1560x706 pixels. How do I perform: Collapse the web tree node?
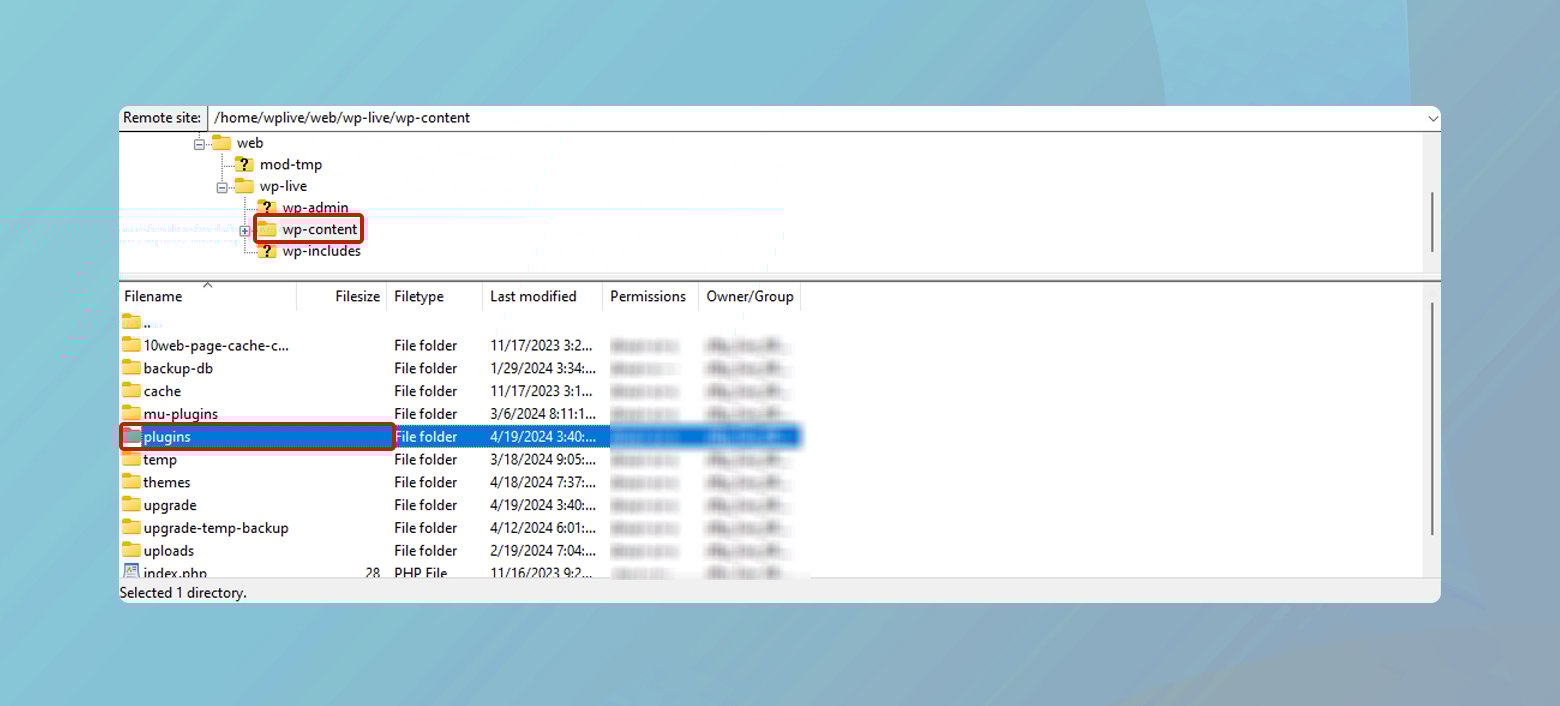(199, 144)
